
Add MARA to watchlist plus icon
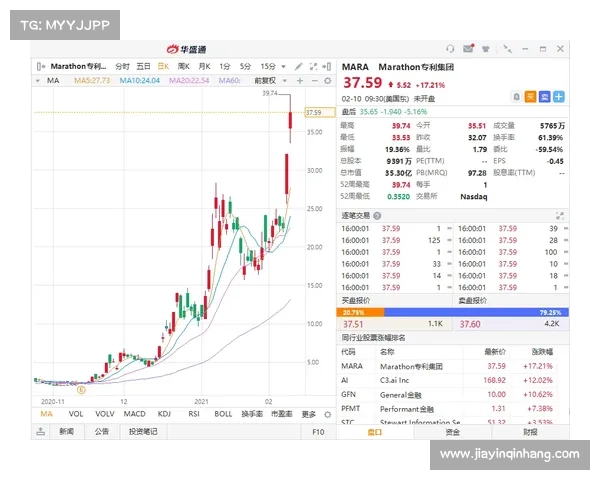pos(559,97)
